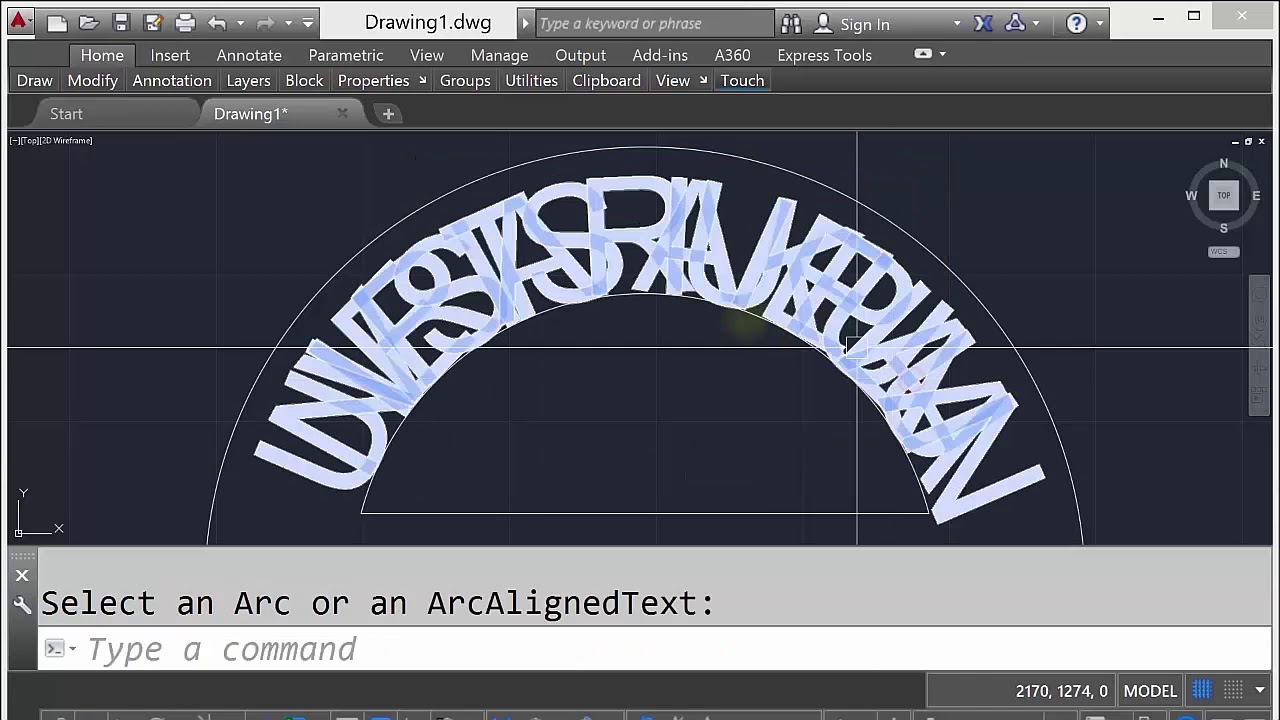Toggle the MODEL space button
The image size is (1280, 720).
coord(1150,691)
